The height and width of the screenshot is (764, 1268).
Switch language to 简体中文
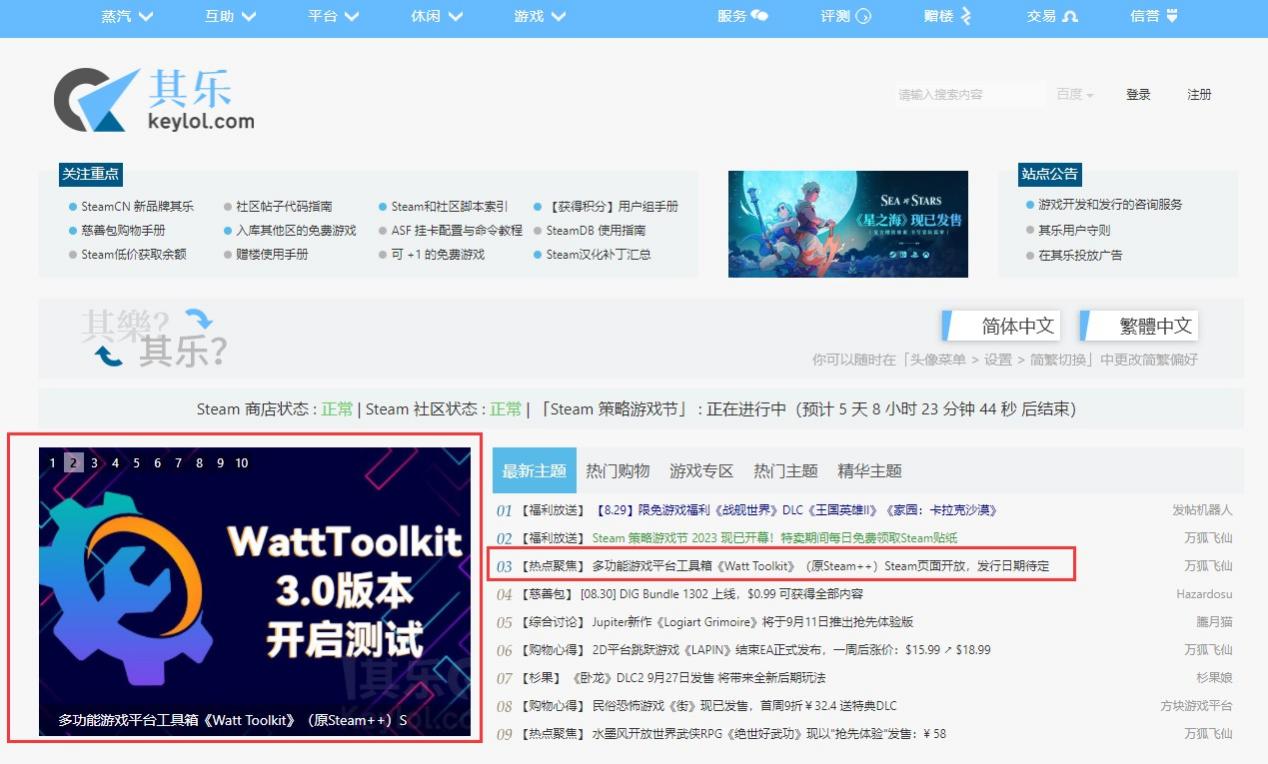(x=1007, y=326)
